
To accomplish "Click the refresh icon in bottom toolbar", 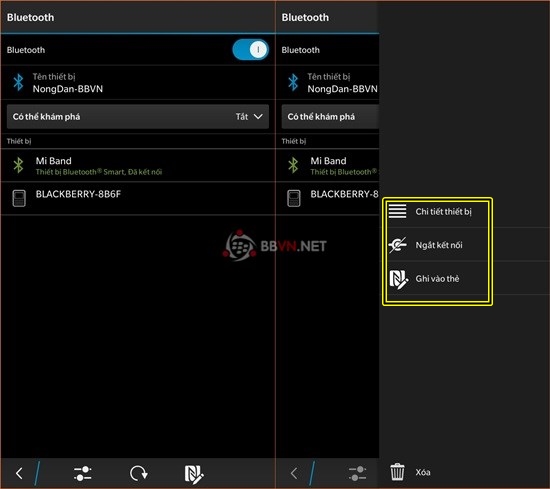I will click(139, 473).
